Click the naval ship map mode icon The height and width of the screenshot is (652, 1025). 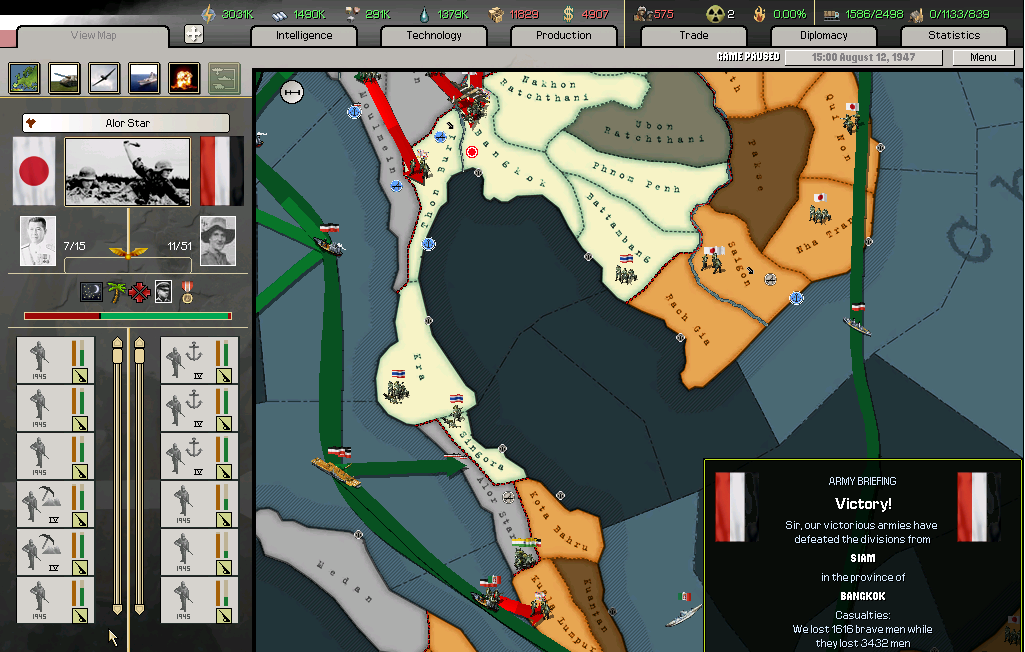tap(144, 77)
